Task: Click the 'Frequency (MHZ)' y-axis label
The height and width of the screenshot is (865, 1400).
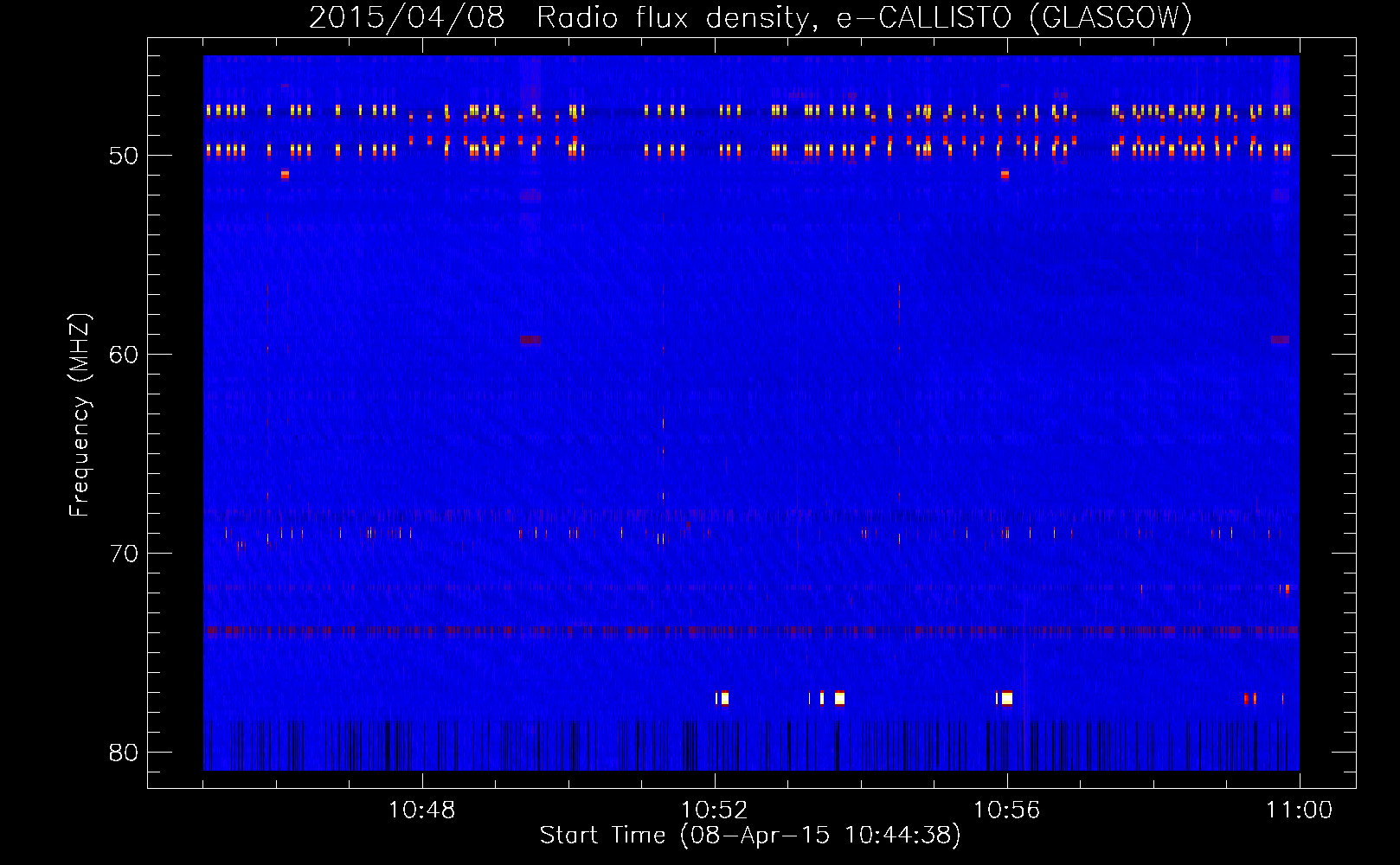Action: pos(79,415)
